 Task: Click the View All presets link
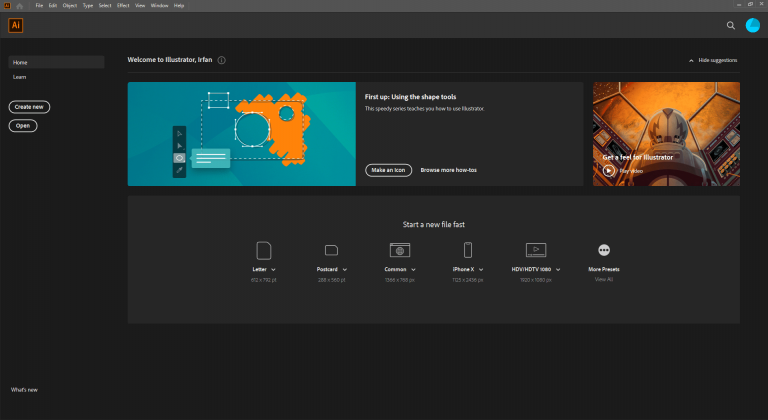pos(604,279)
